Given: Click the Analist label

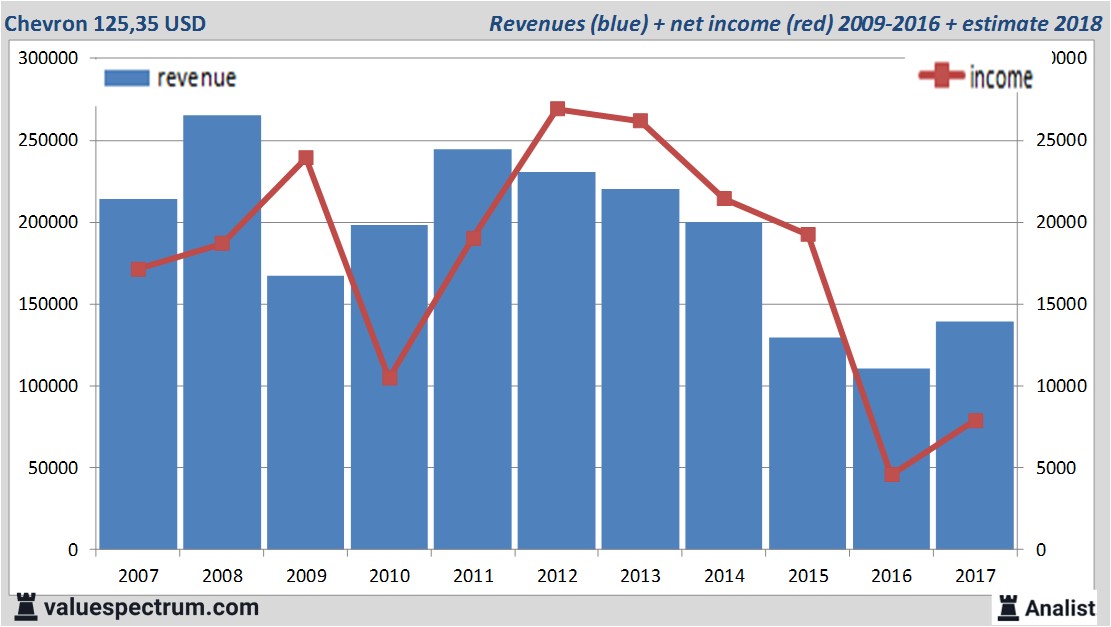Looking at the screenshot, I should [1060, 608].
